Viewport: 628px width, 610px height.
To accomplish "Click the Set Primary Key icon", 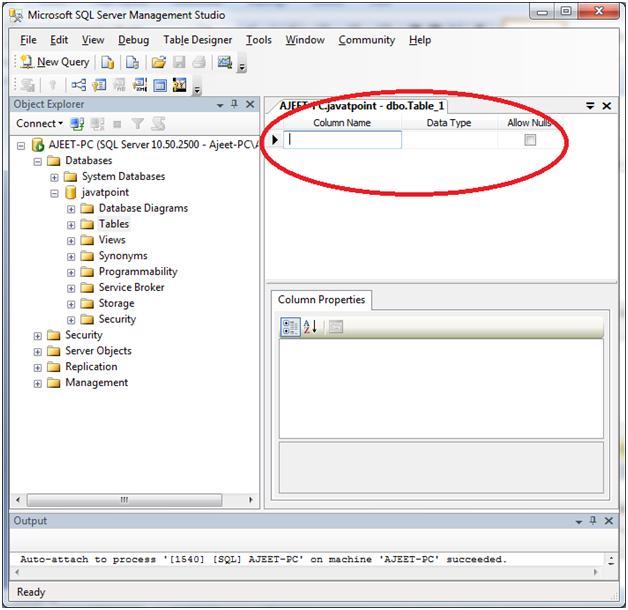I will (x=52, y=85).
